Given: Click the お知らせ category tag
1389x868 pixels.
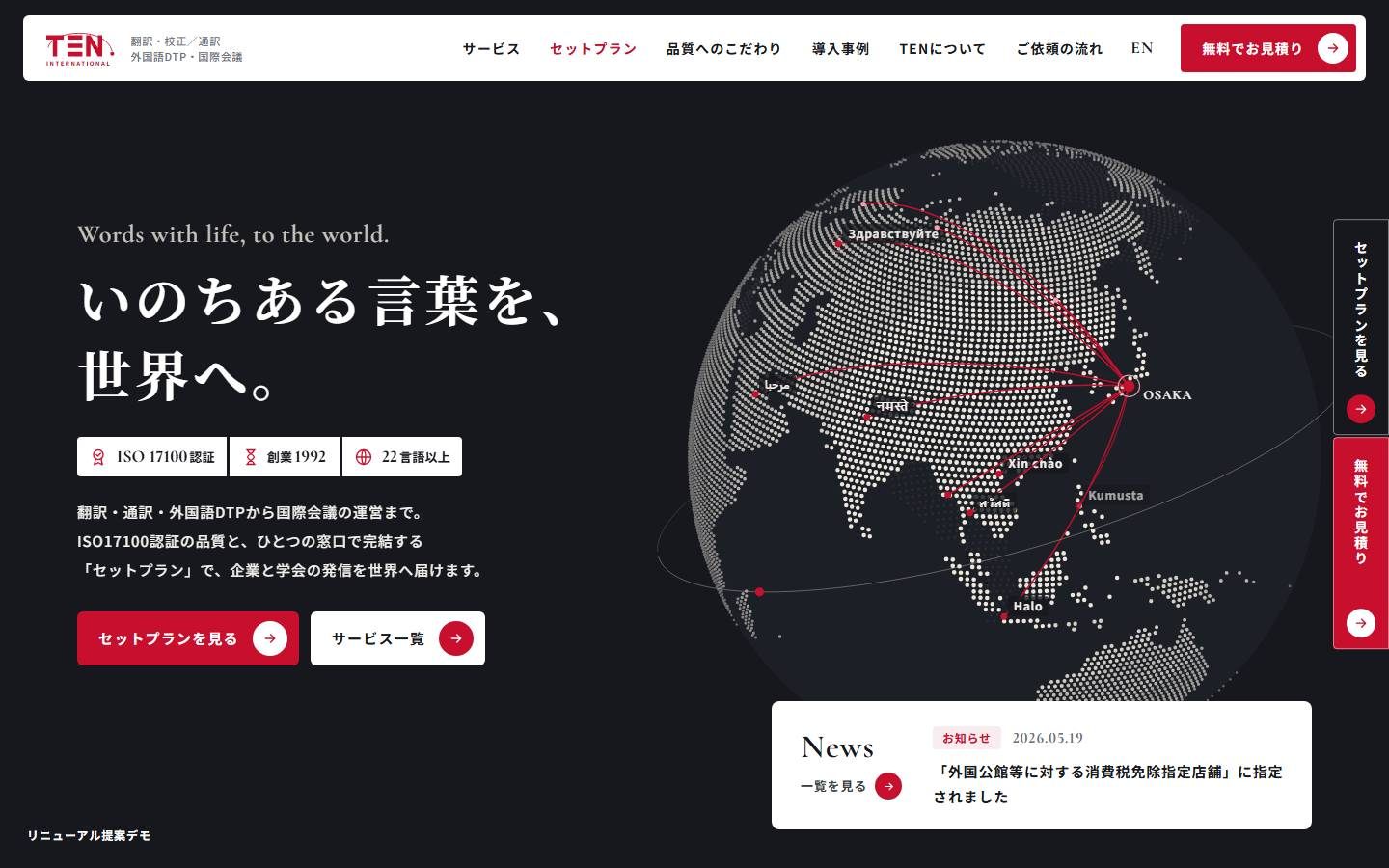Looking at the screenshot, I should coord(967,738).
